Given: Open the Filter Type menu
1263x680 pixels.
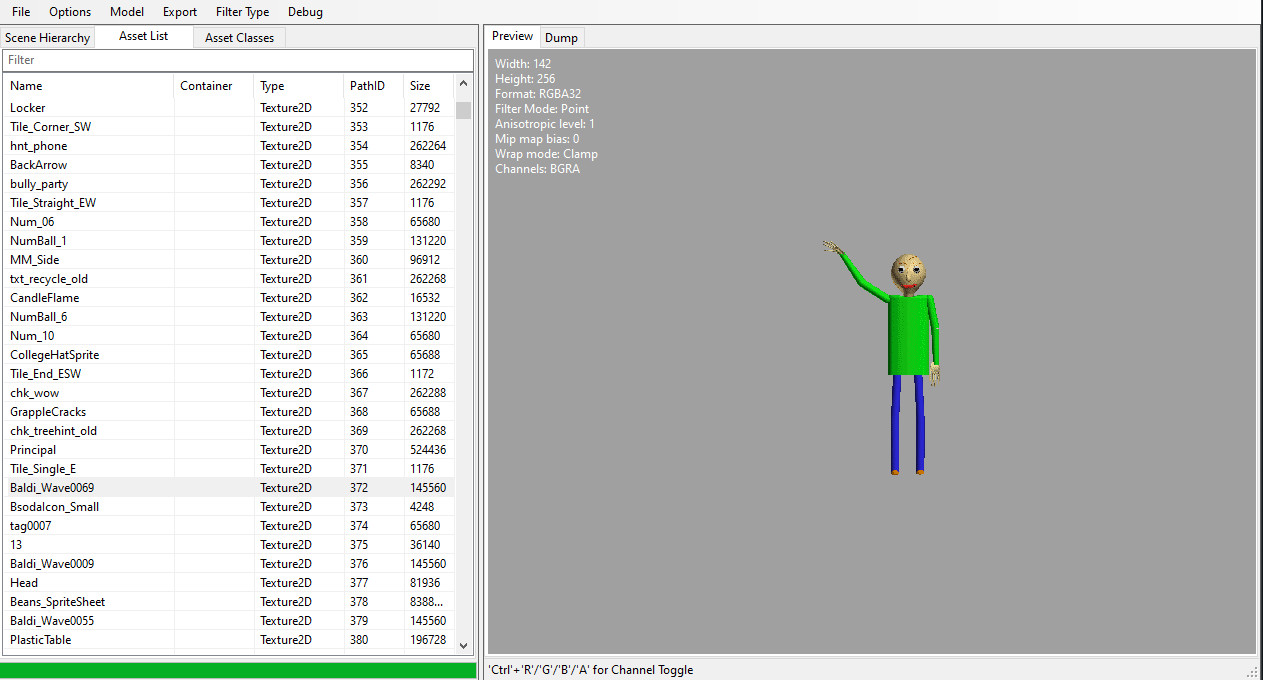Looking at the screenshot, I should pos(242,12).
